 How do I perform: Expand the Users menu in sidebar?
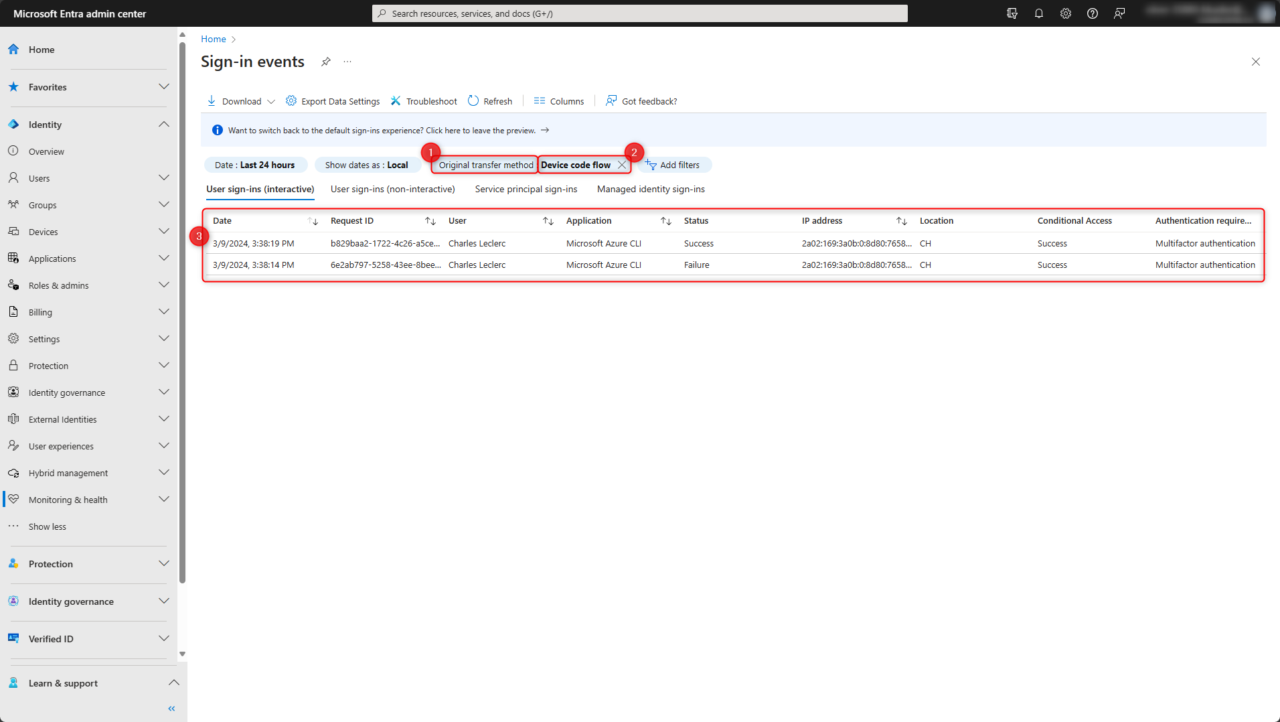click(163, 178)
